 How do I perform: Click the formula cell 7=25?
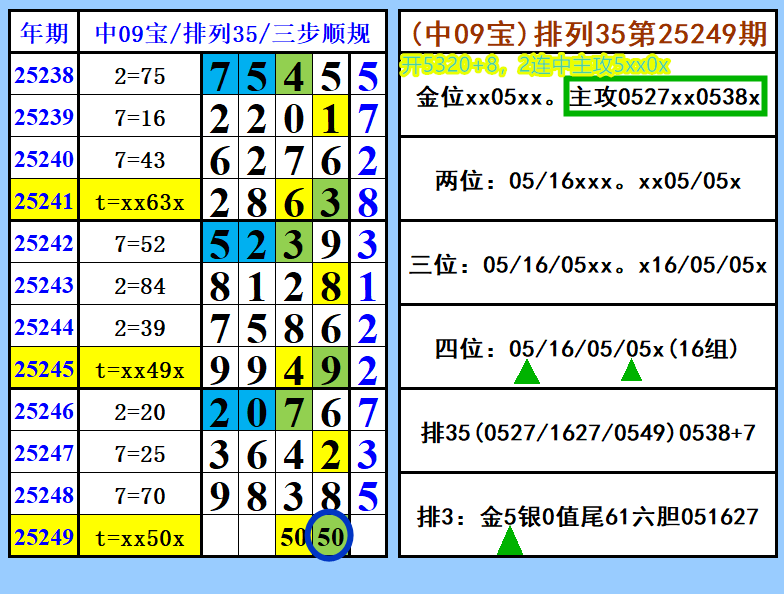pyautogui.click(x=140, y=453)
